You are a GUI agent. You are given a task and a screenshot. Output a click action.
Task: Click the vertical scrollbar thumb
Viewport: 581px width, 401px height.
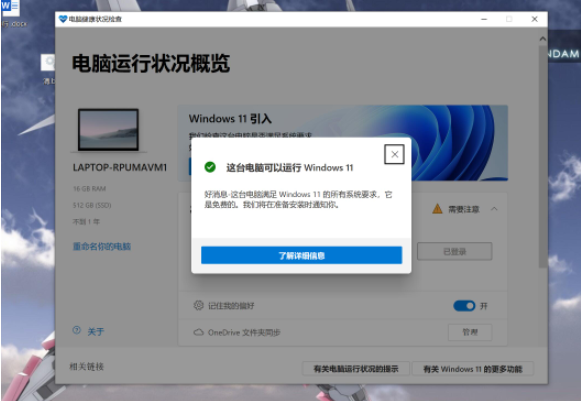click(542, 156)
